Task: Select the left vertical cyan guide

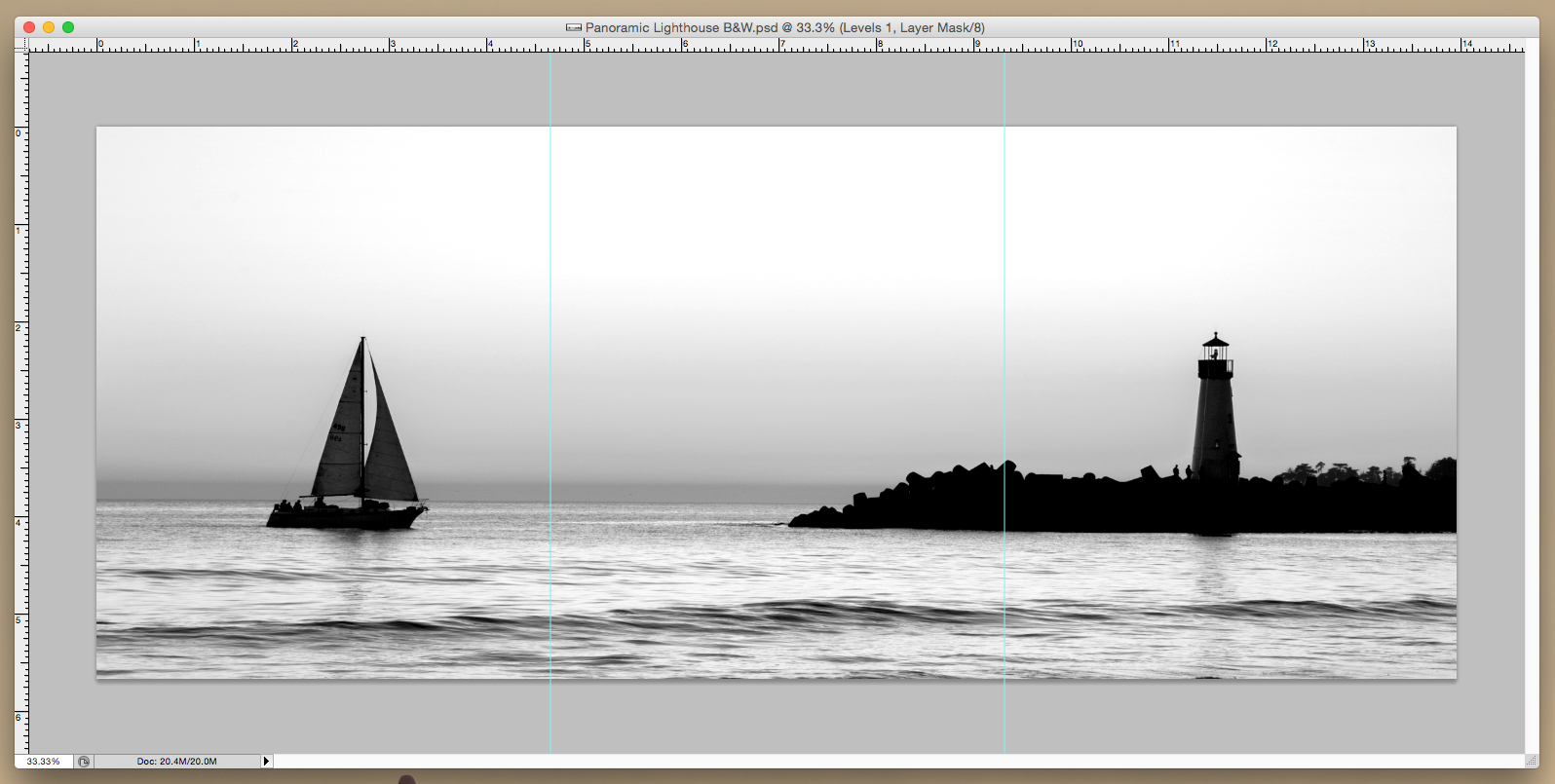Action: point(550,402)
